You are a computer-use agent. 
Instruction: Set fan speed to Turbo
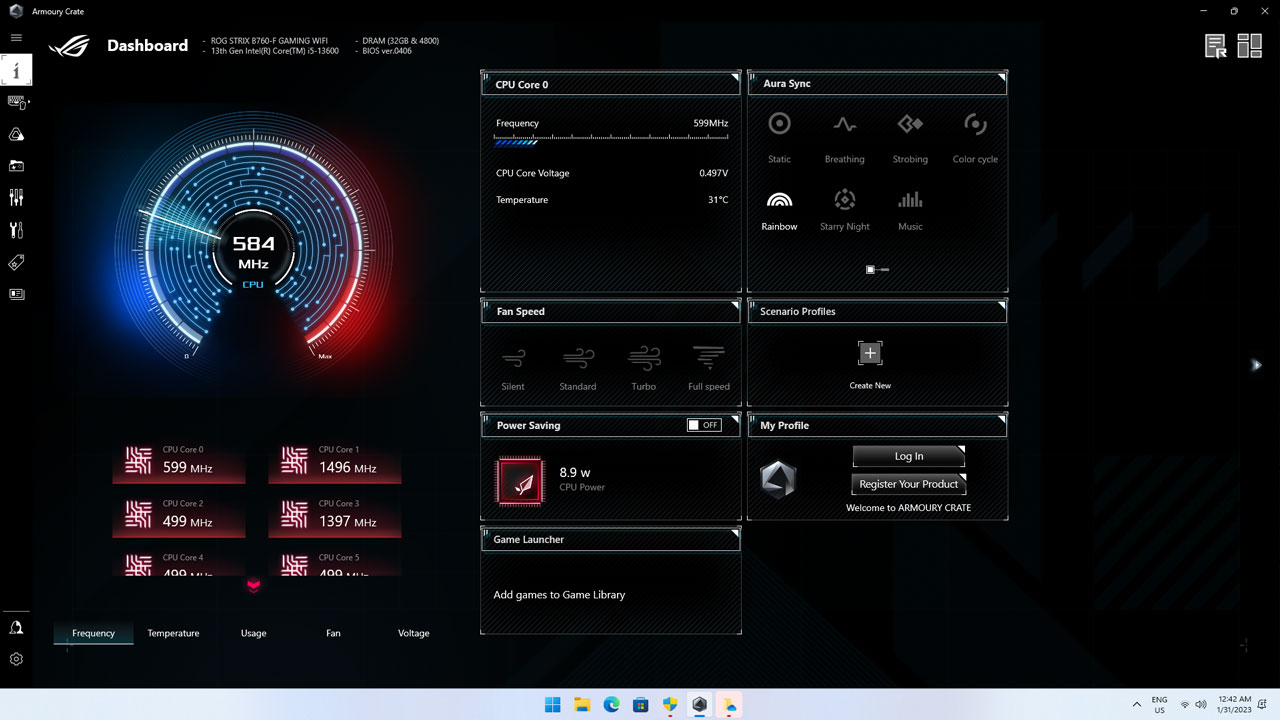pyautogui.click(x=644, y=367)
